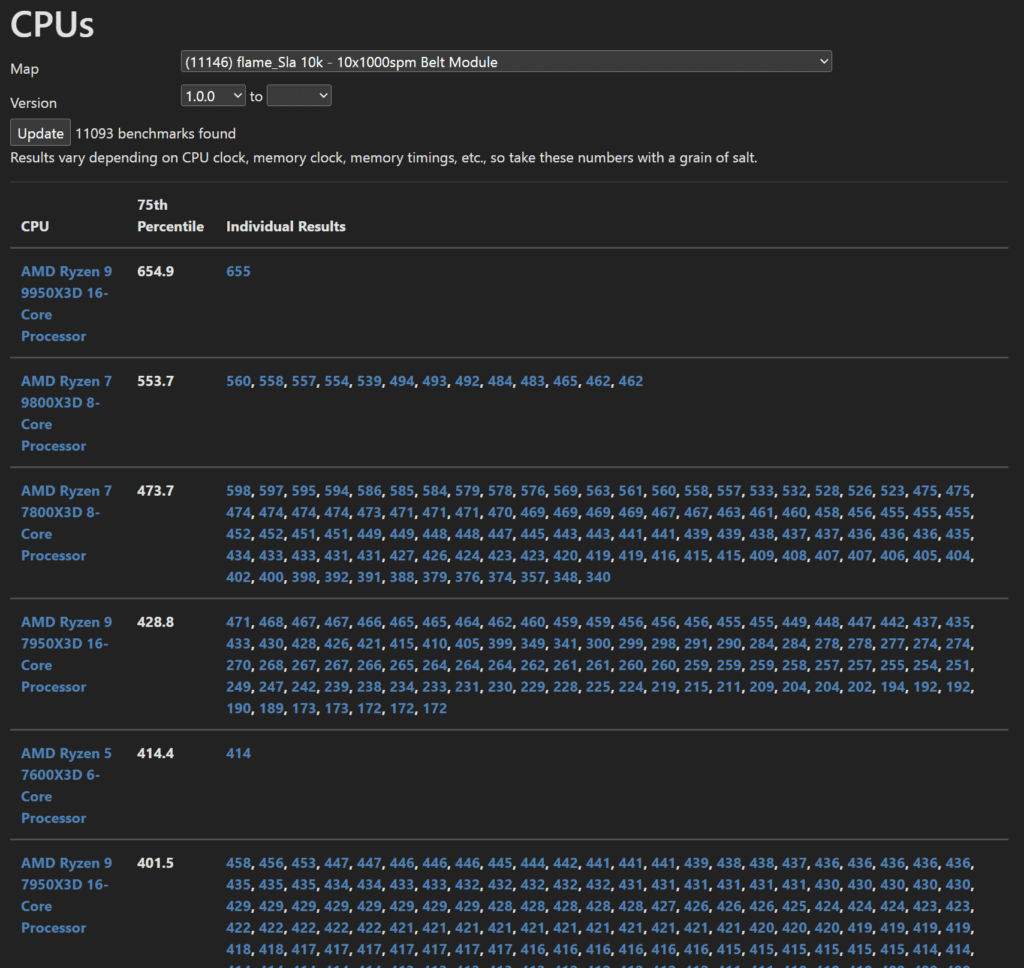Select the 401.5 percentile value

[x=155, y=863]
